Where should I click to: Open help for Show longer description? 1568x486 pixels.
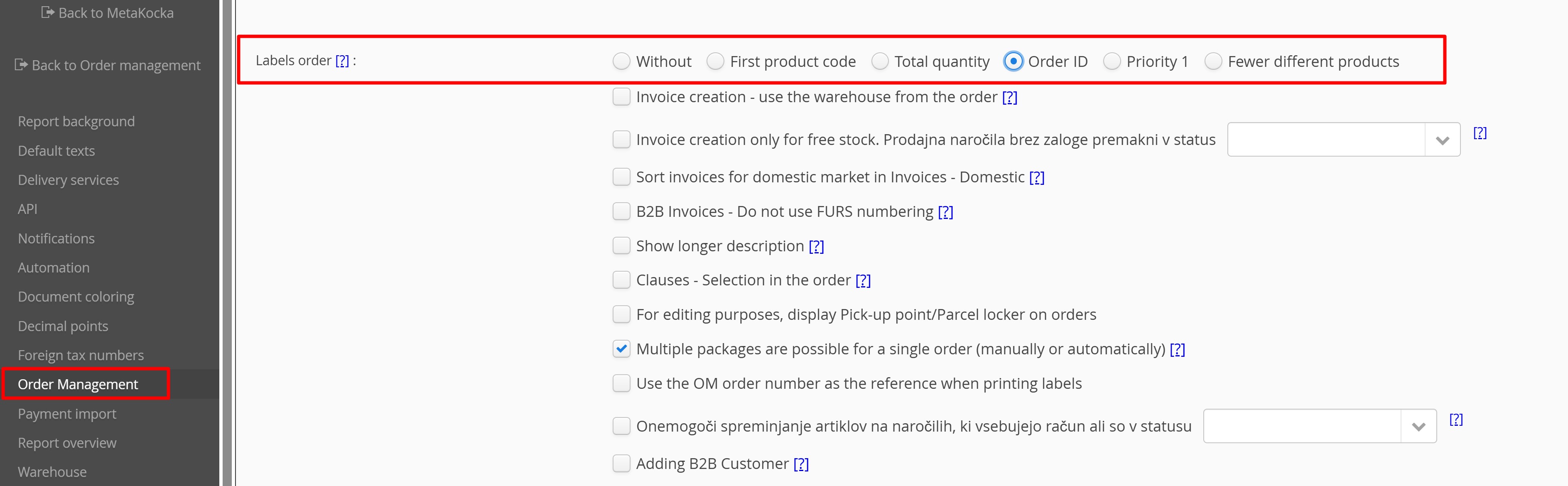[x=816, y=246]
